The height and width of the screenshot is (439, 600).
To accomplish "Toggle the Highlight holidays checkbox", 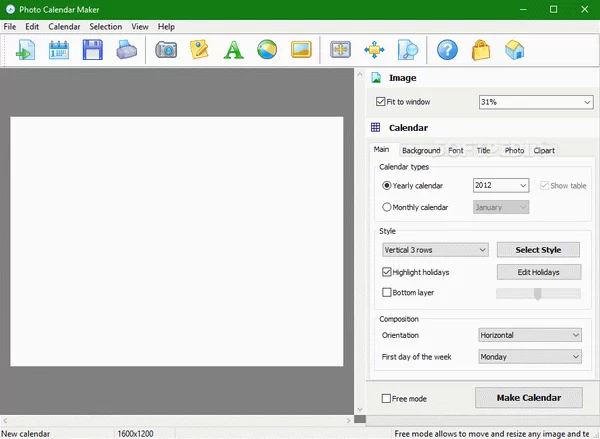I will [x=386, y=272].
